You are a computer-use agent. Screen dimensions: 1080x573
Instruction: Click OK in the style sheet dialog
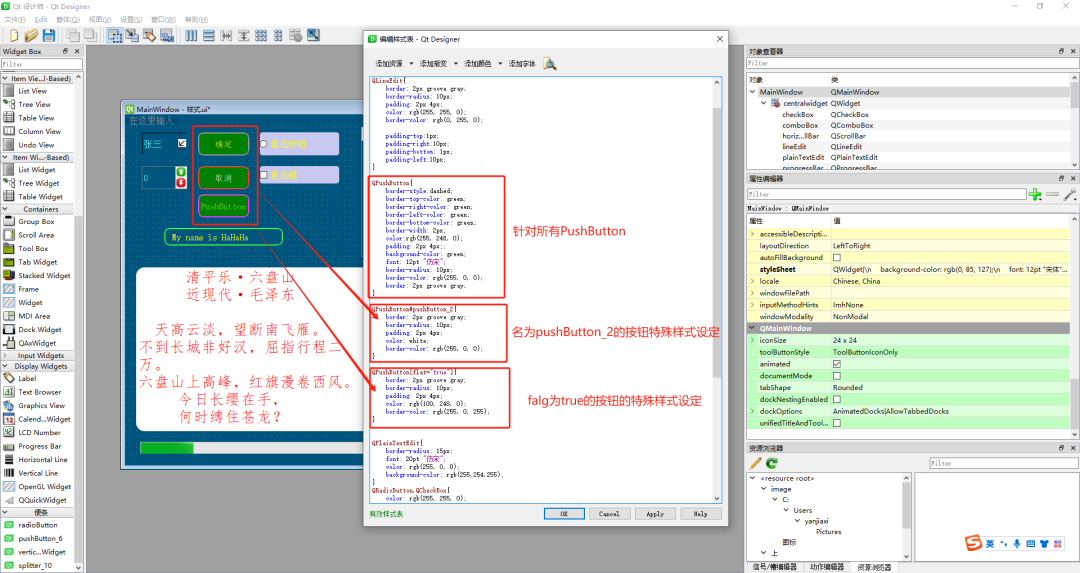click(564, 514)
